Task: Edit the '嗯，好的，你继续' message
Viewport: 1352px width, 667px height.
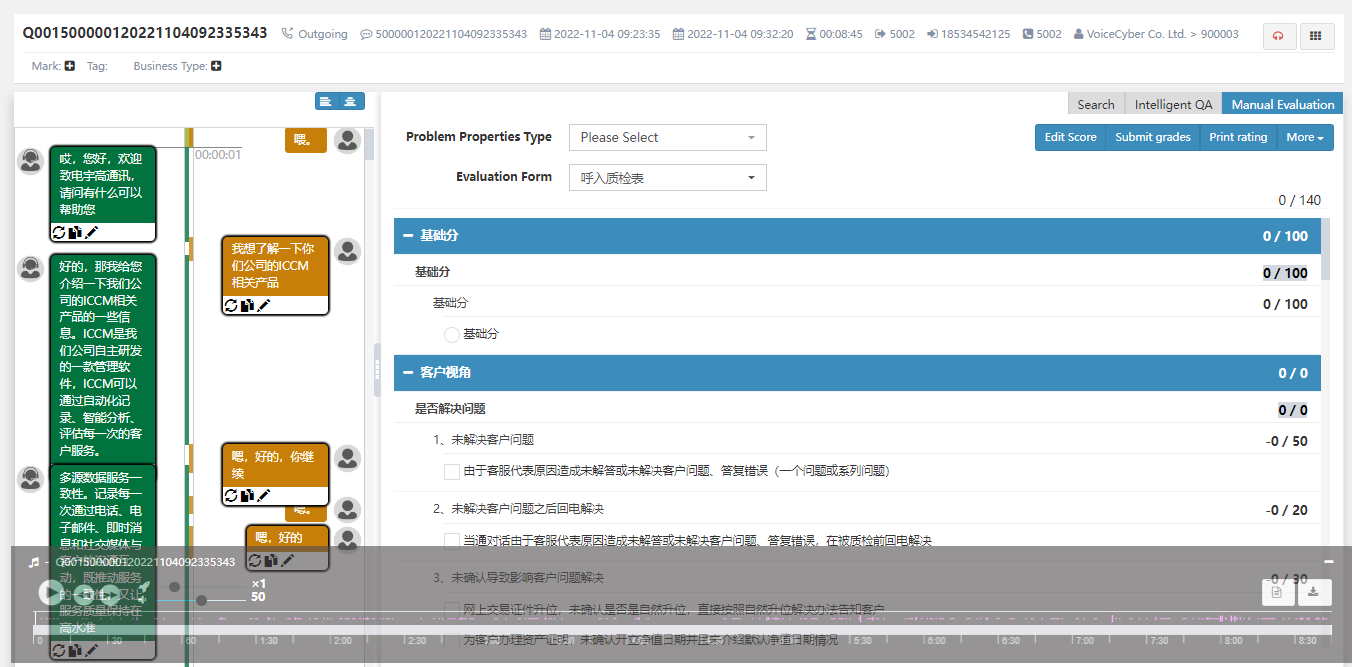Action: click(264, 495)
